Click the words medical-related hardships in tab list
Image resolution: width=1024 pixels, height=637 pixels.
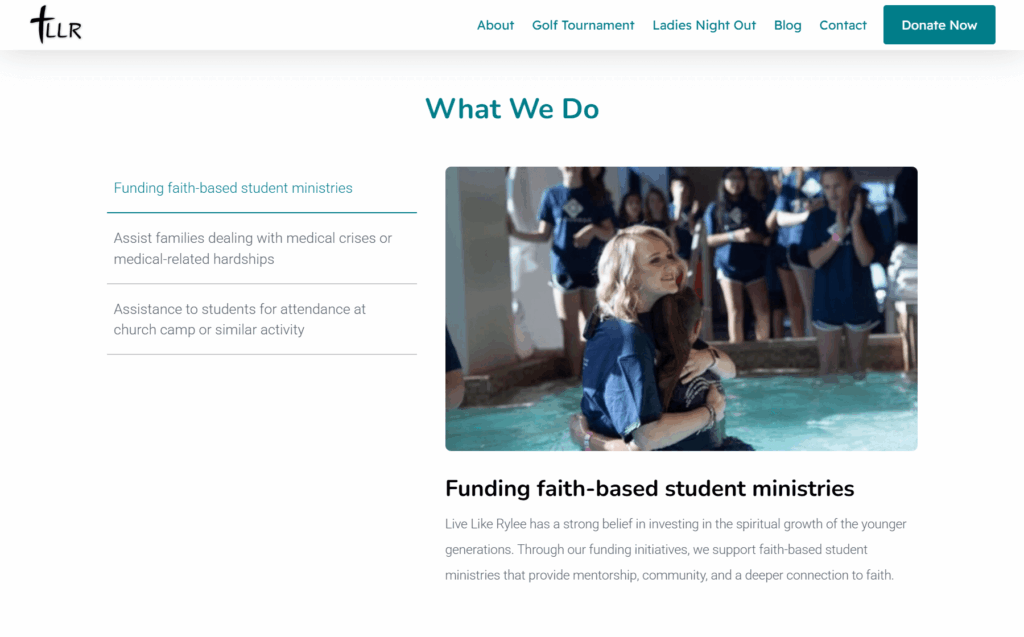(194, 259)
